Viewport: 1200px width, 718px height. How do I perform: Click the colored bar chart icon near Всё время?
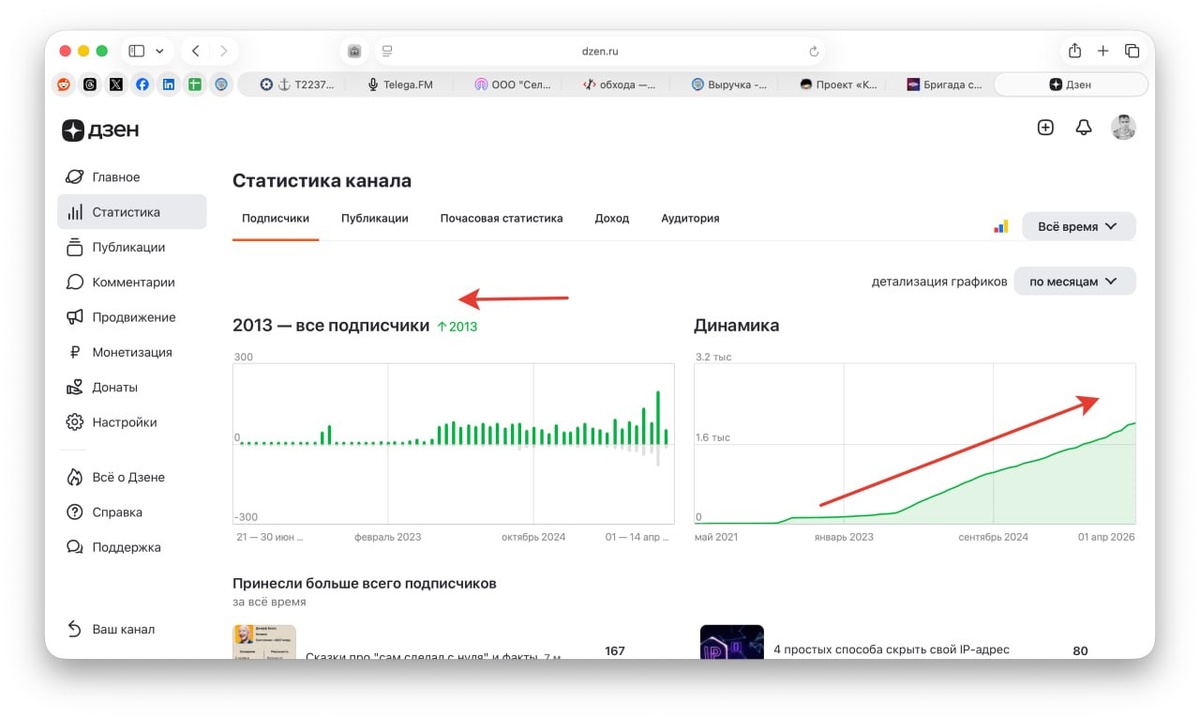1000,227
